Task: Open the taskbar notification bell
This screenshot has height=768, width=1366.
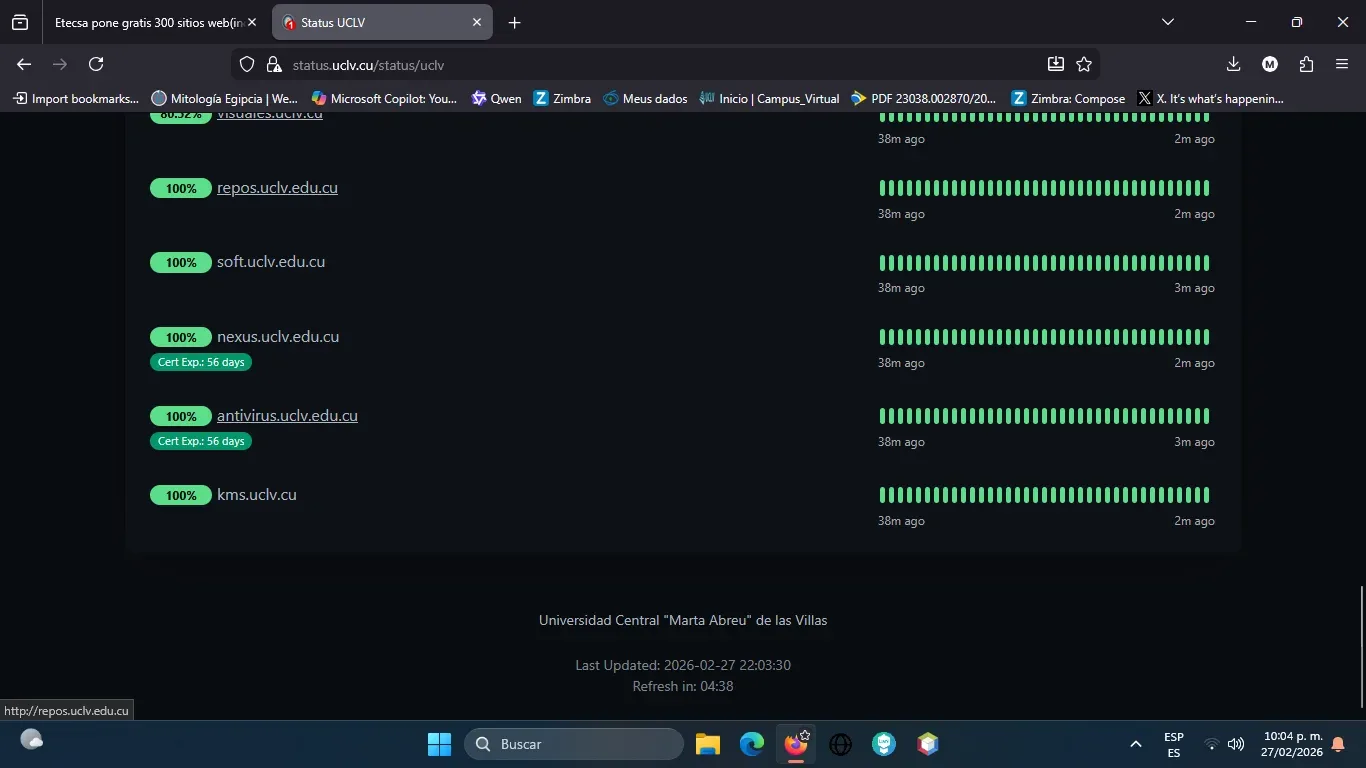Action: [1338, 744]
